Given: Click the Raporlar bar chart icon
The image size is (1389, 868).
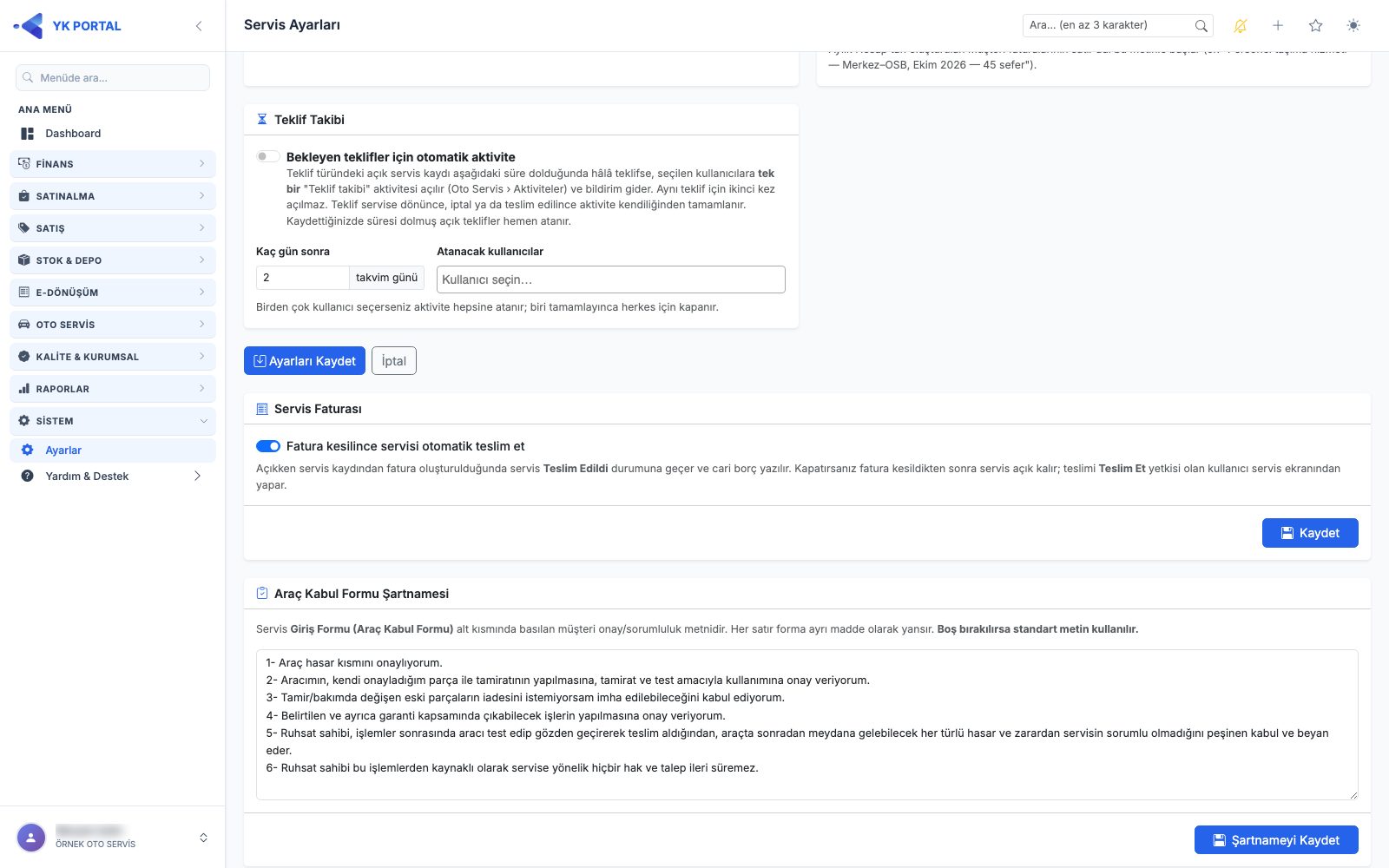Looking at the screenshot, I should (x=24, y=389).
